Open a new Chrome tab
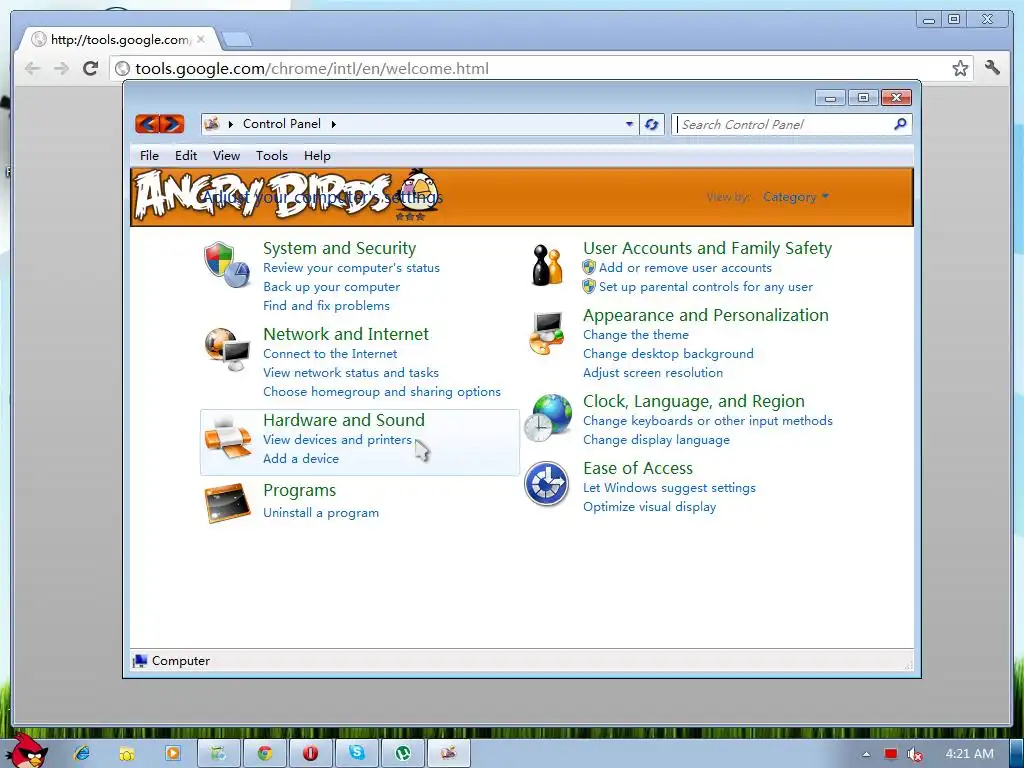This screenshot has width=1024, height=768. coord(236,40)
